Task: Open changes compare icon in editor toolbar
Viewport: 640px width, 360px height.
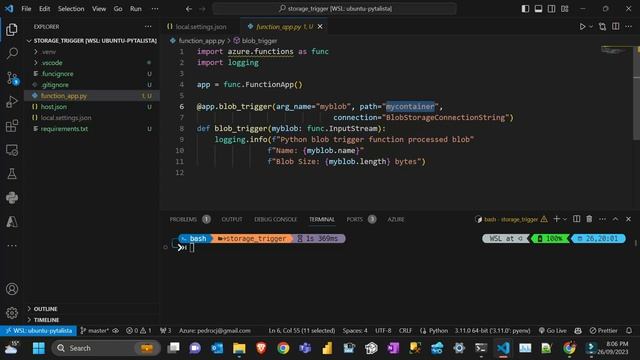Action: (x=602, y=27)
